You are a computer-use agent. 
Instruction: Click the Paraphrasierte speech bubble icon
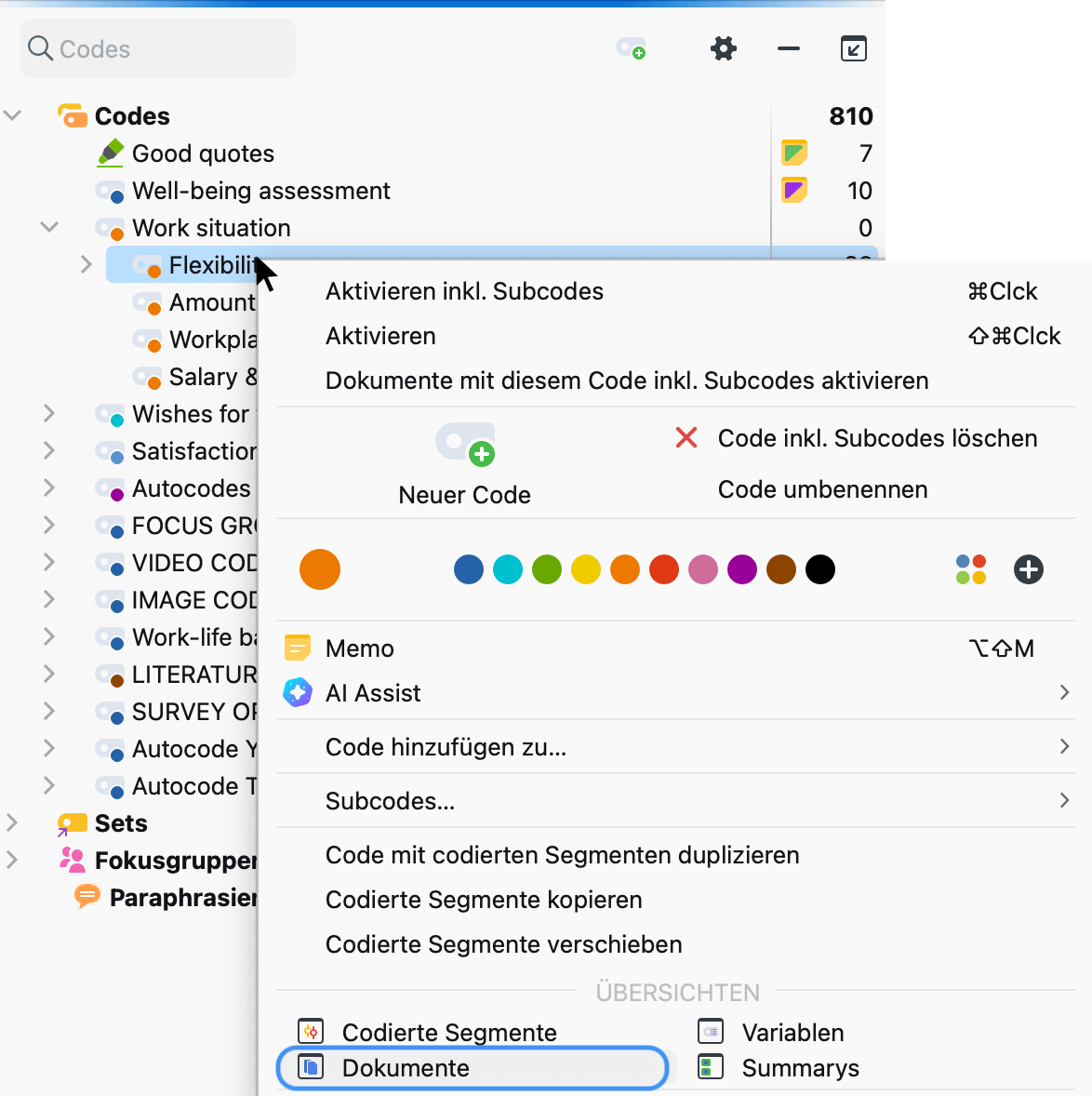tap(87, 897)
